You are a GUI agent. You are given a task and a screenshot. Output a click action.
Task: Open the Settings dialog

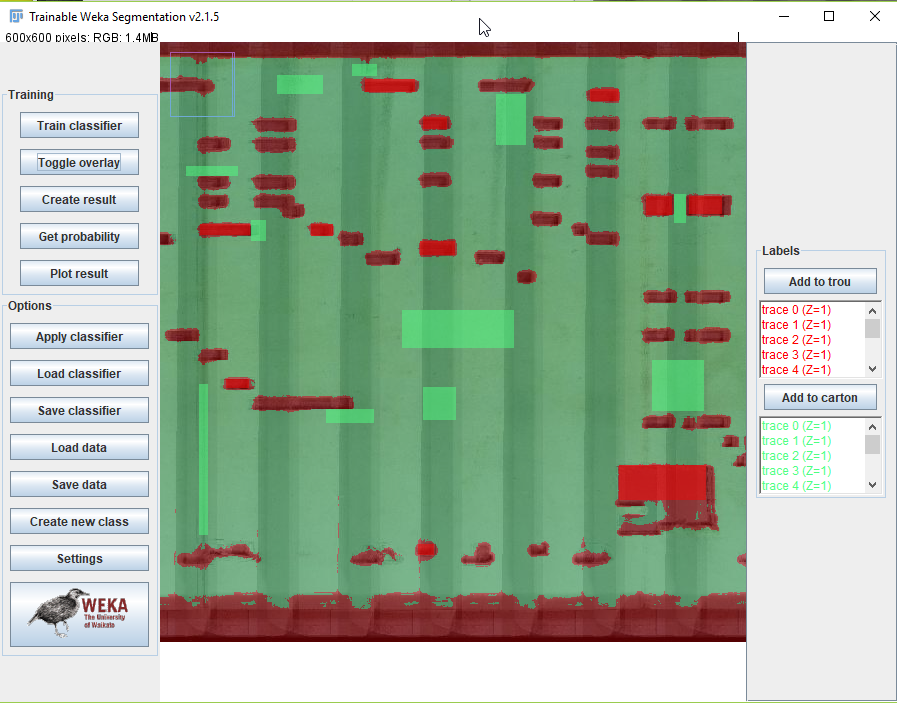(x=79, y=559)
